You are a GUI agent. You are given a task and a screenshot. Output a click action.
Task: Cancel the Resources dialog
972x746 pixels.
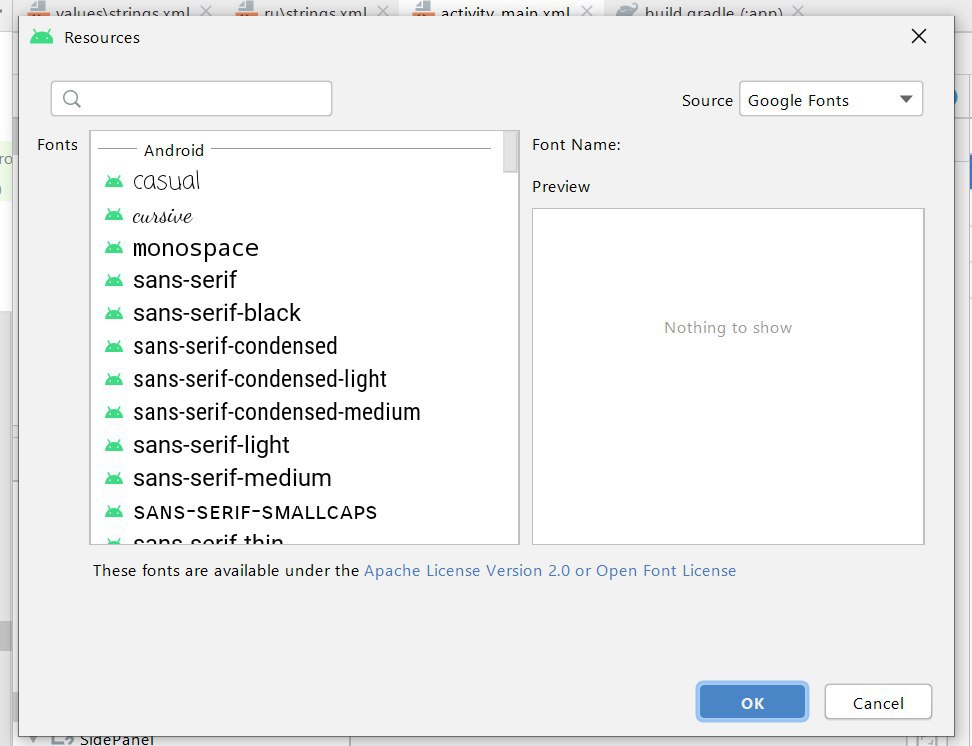point(878,703)
